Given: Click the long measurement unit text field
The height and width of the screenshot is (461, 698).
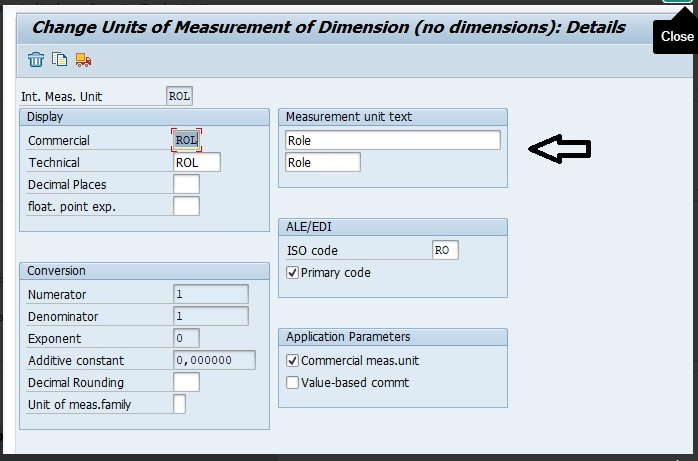Looking at the screenshot, I should point(392,141).
